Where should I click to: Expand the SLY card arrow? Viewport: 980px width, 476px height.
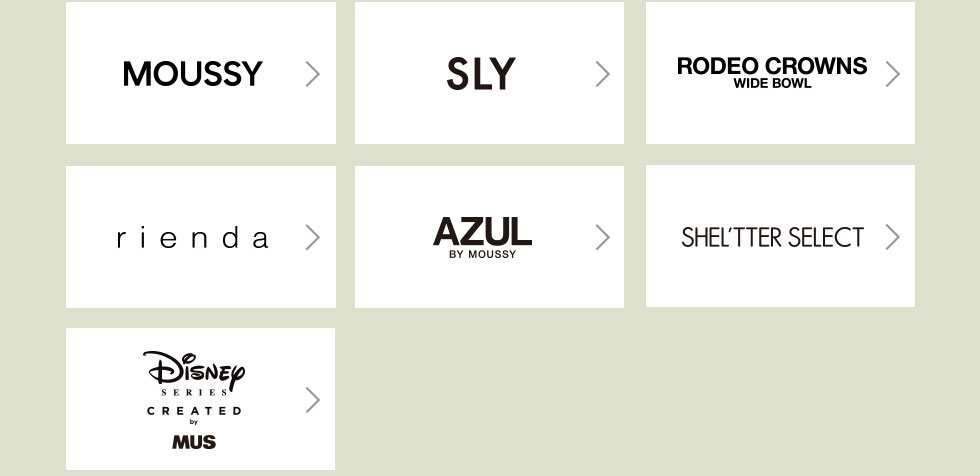pos(602,74)
